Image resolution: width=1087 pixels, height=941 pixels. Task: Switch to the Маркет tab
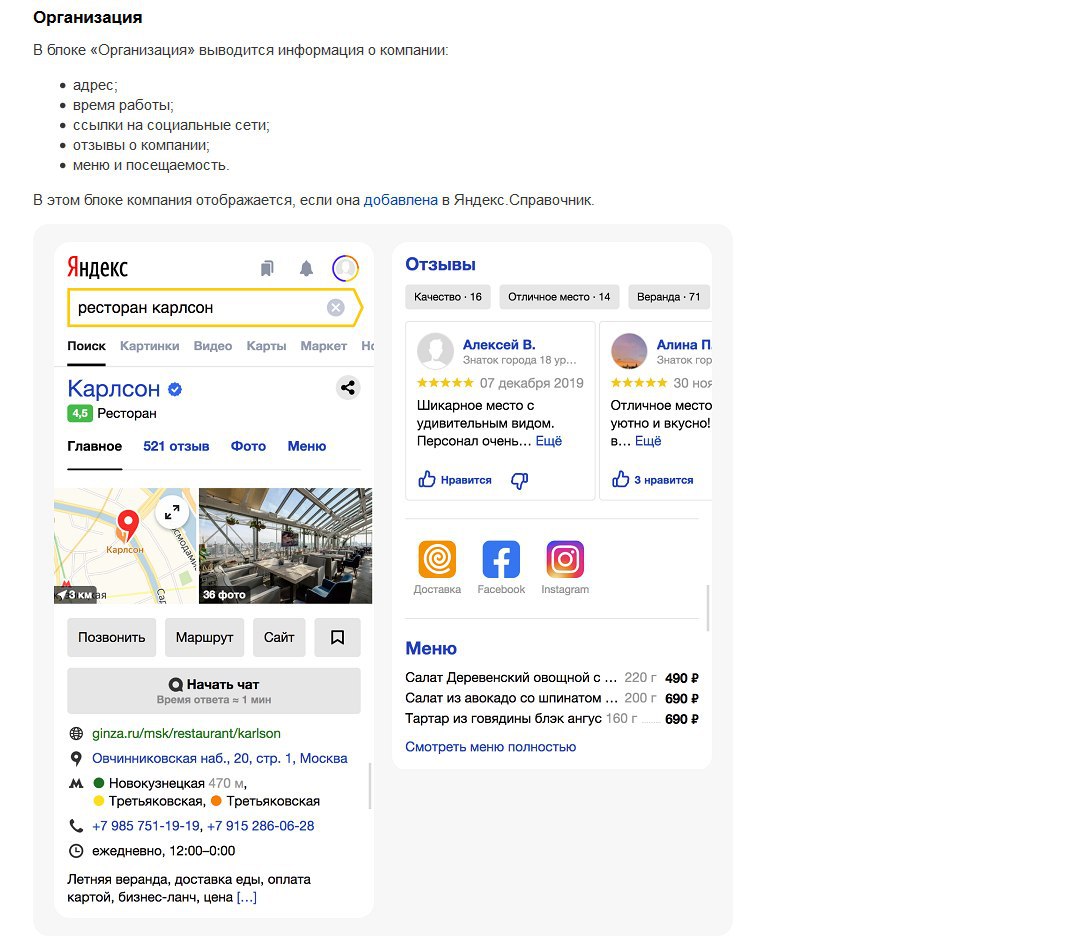(x=324, y=346)
